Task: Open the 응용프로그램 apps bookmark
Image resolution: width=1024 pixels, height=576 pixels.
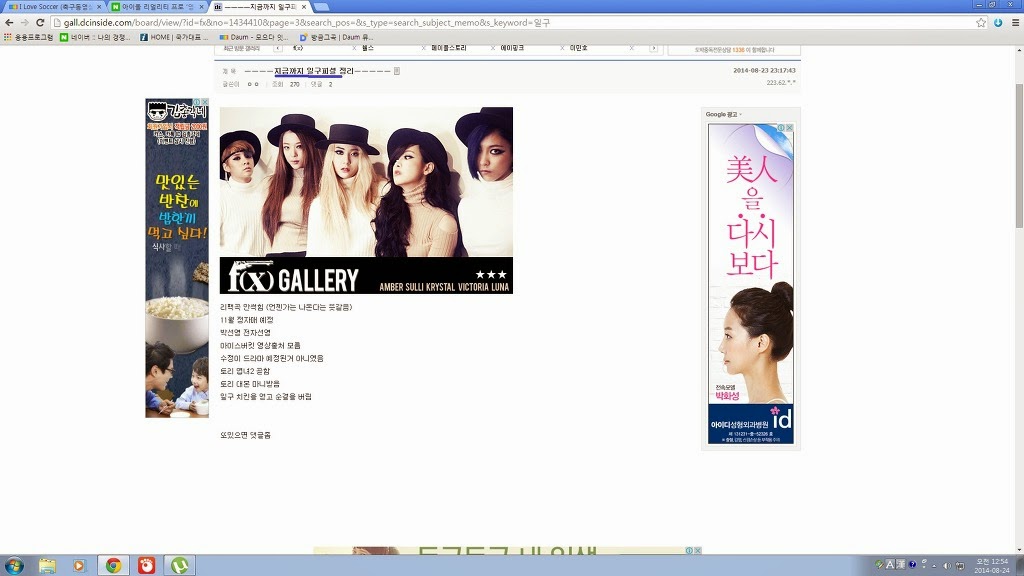Action: (29, 37)
